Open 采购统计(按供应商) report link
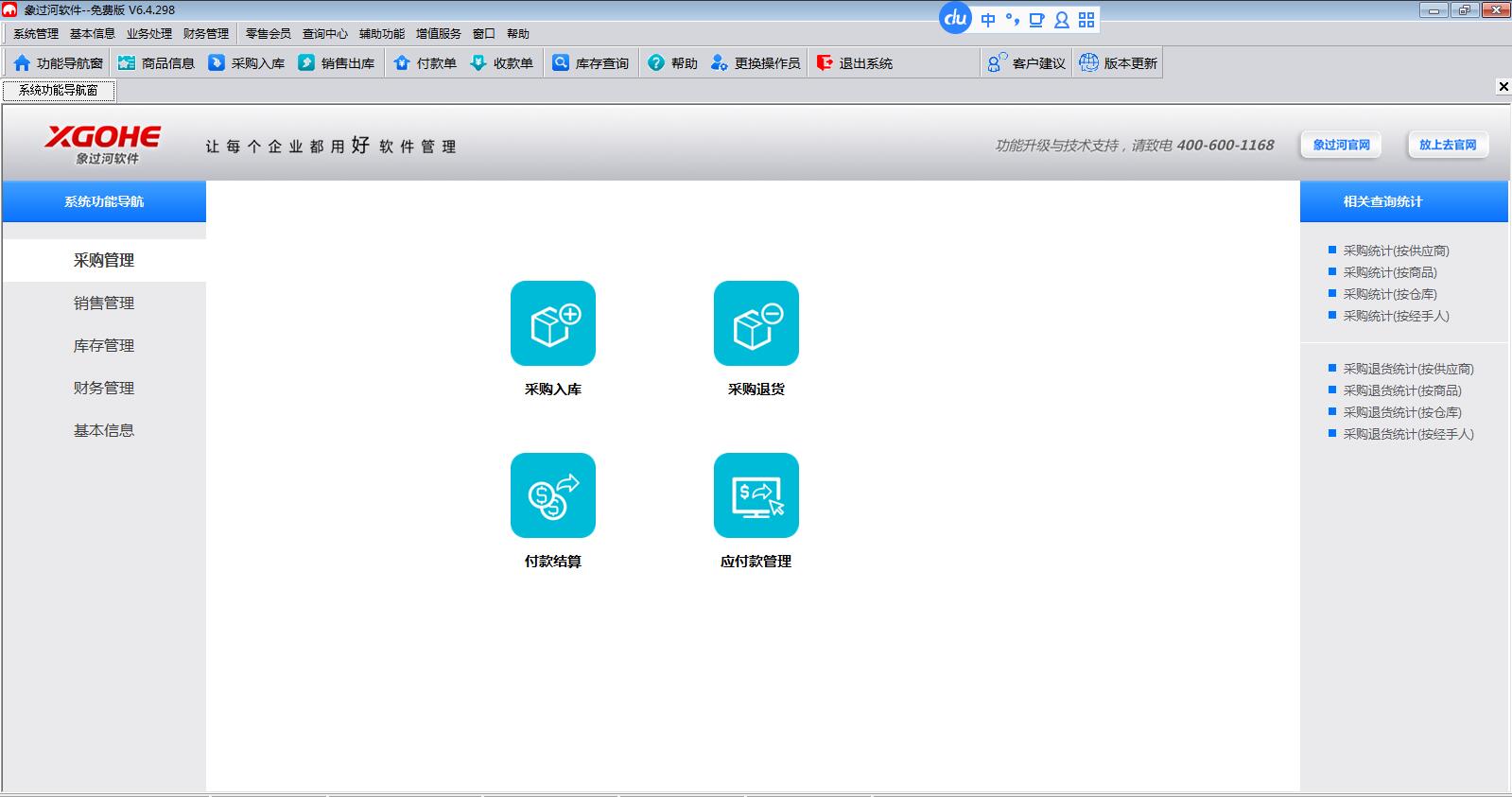This screenshot has width=1512, height=797. pyautogui.click(x=1396, y=251)
